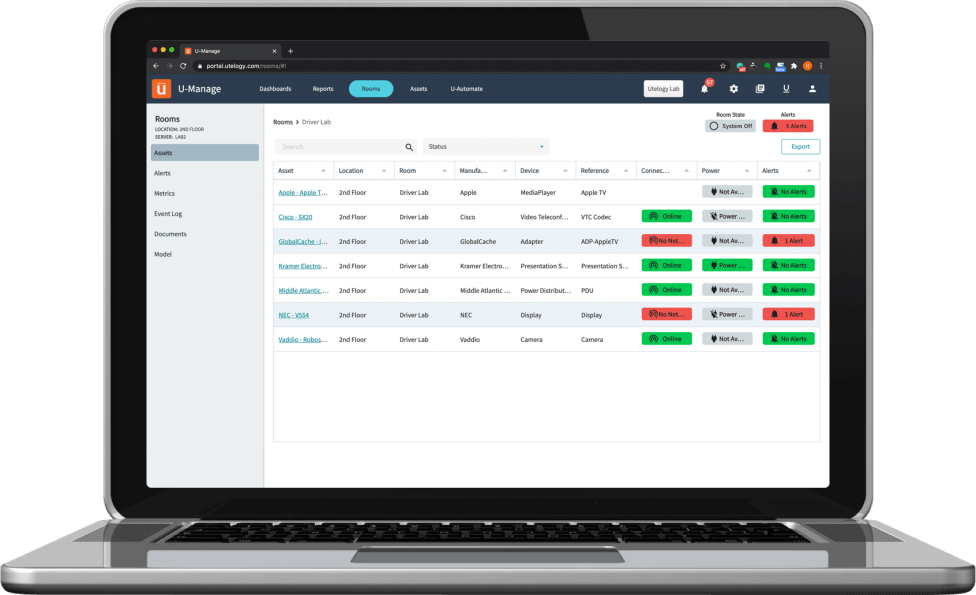
Task: Click the user profile icon
Action: point(812,89)
